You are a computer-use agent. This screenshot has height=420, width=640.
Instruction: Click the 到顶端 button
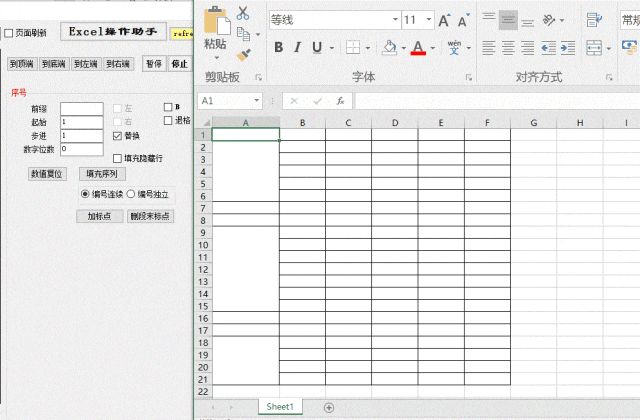pyautogui.click(x=22, y=64)
